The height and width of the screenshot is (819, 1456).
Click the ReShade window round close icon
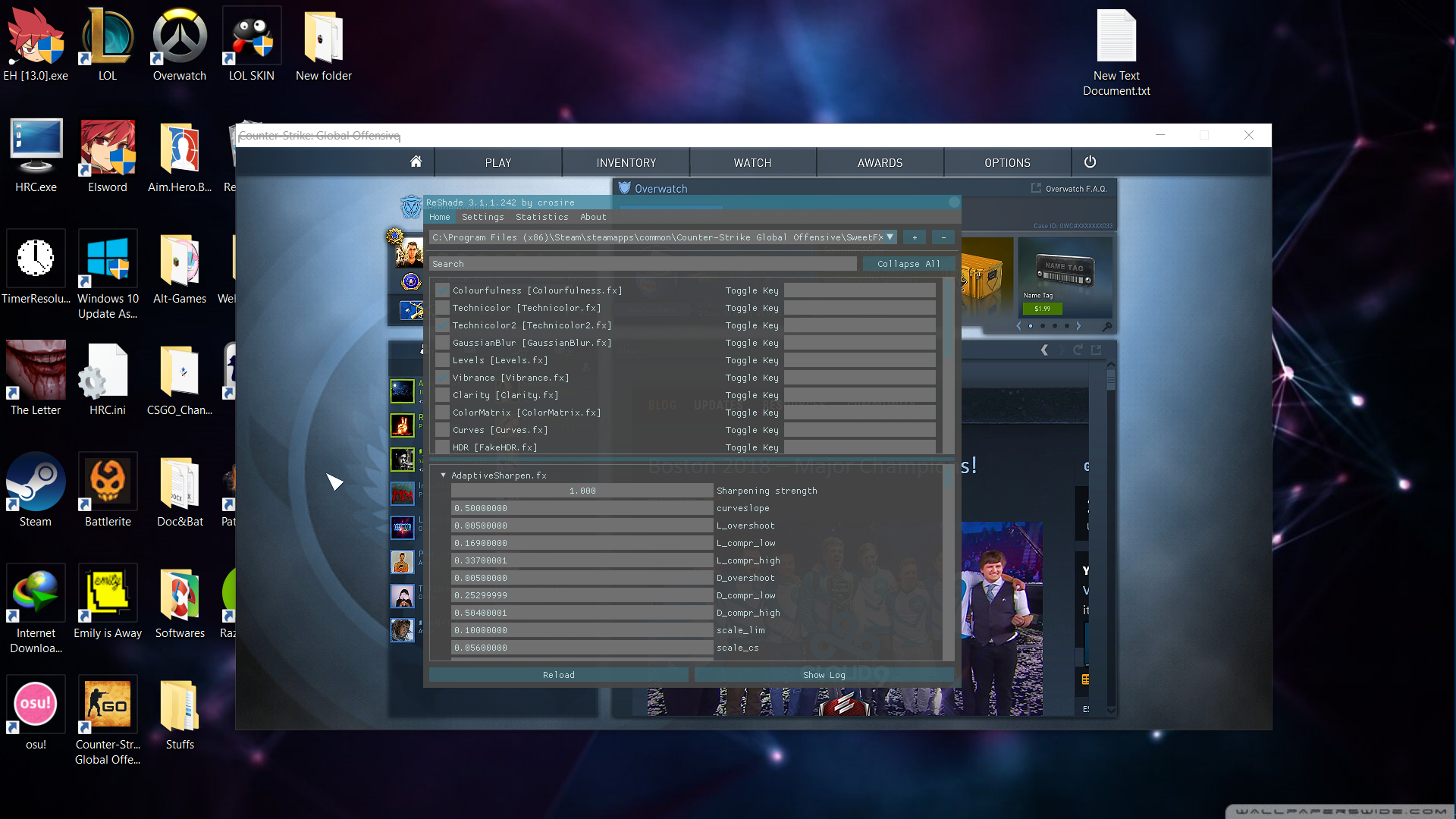954,202
